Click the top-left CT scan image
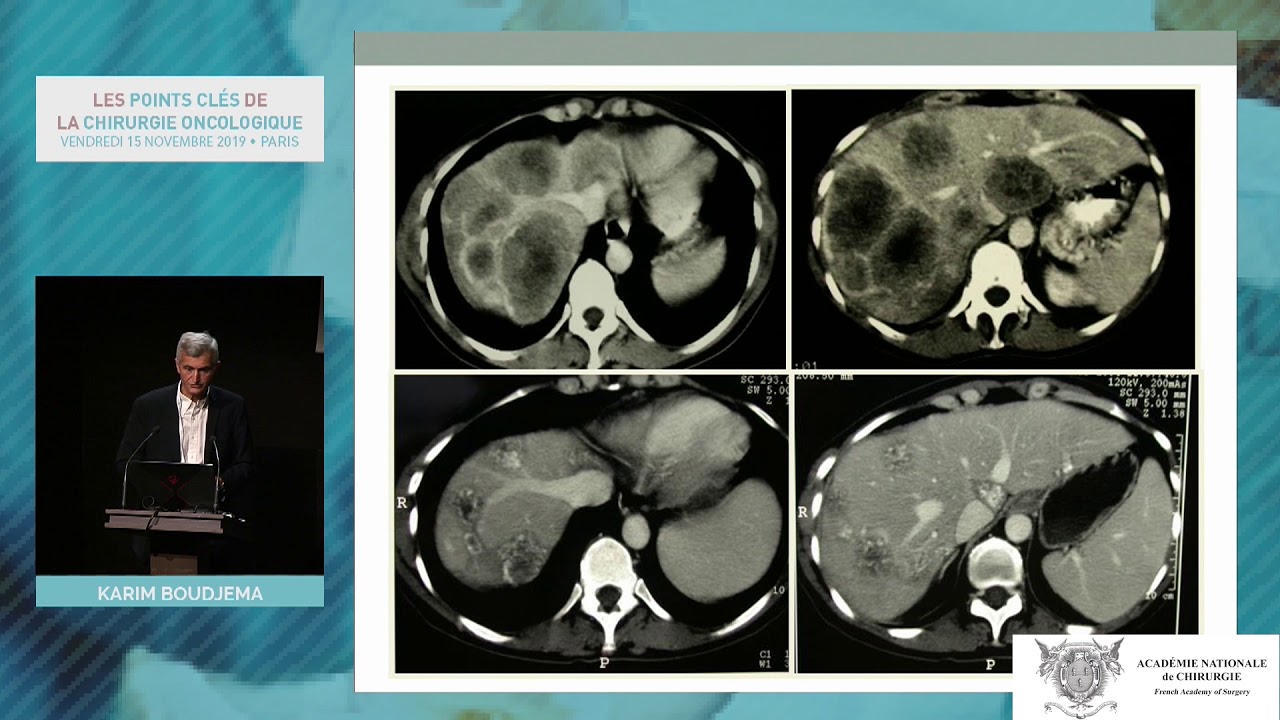 [590, 229]
